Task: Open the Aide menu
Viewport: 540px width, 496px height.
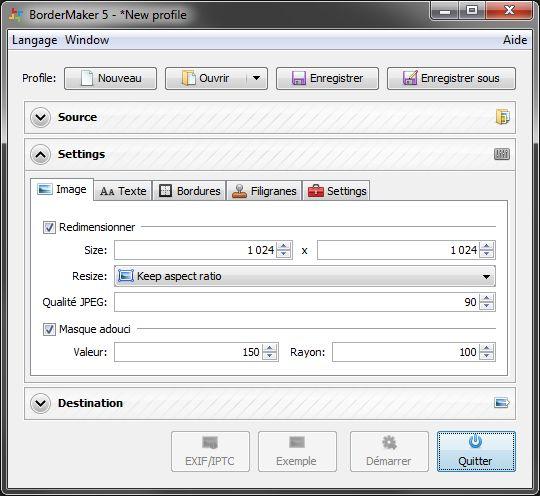Action: (515, 40)
